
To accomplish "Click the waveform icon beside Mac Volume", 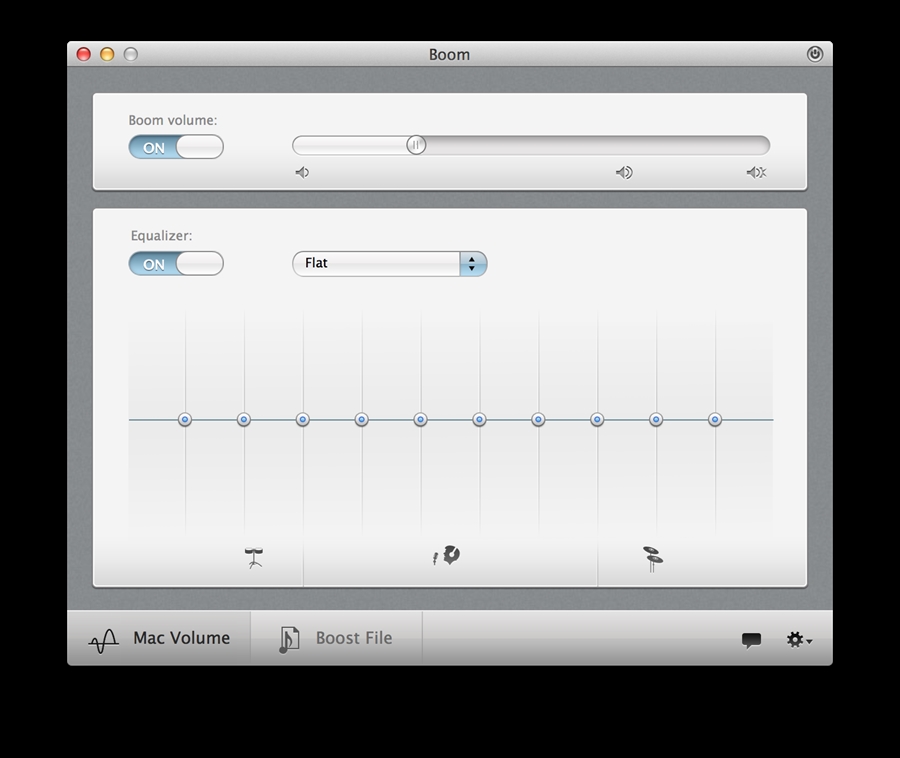I will tap(104, 640).
